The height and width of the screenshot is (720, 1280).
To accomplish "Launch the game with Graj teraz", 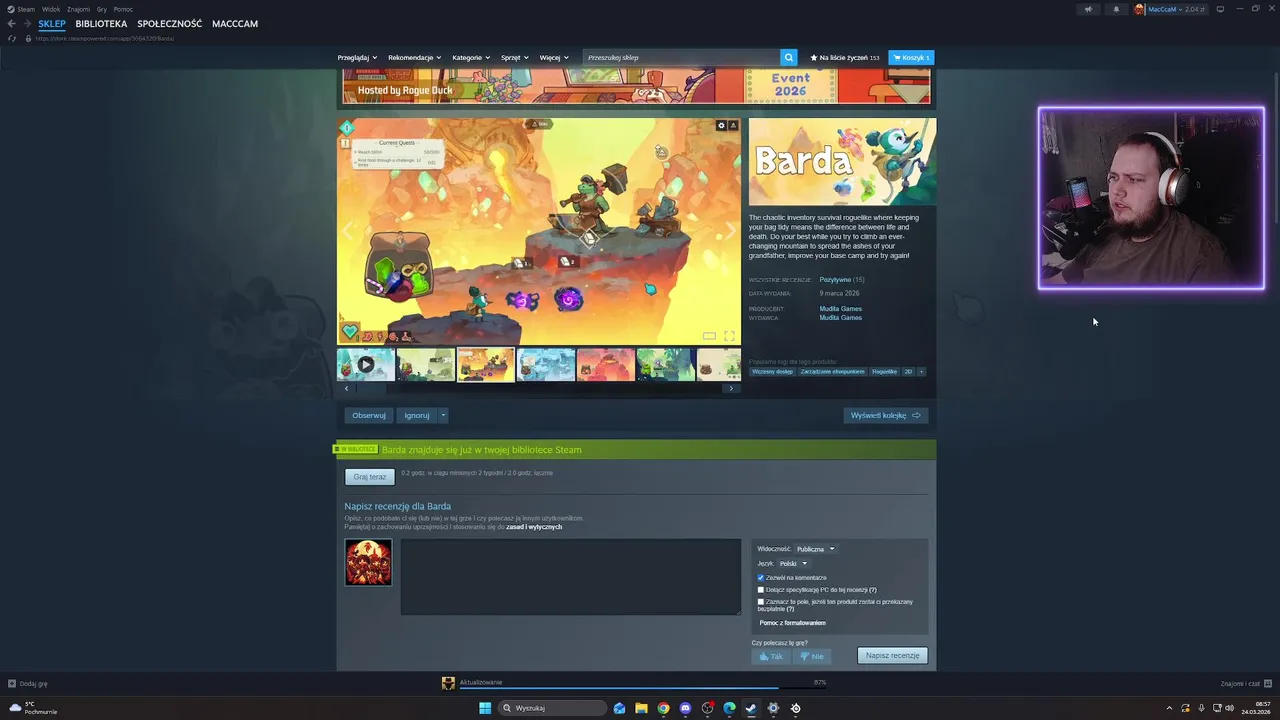I will pyautogui.click(x=370, y=477).
